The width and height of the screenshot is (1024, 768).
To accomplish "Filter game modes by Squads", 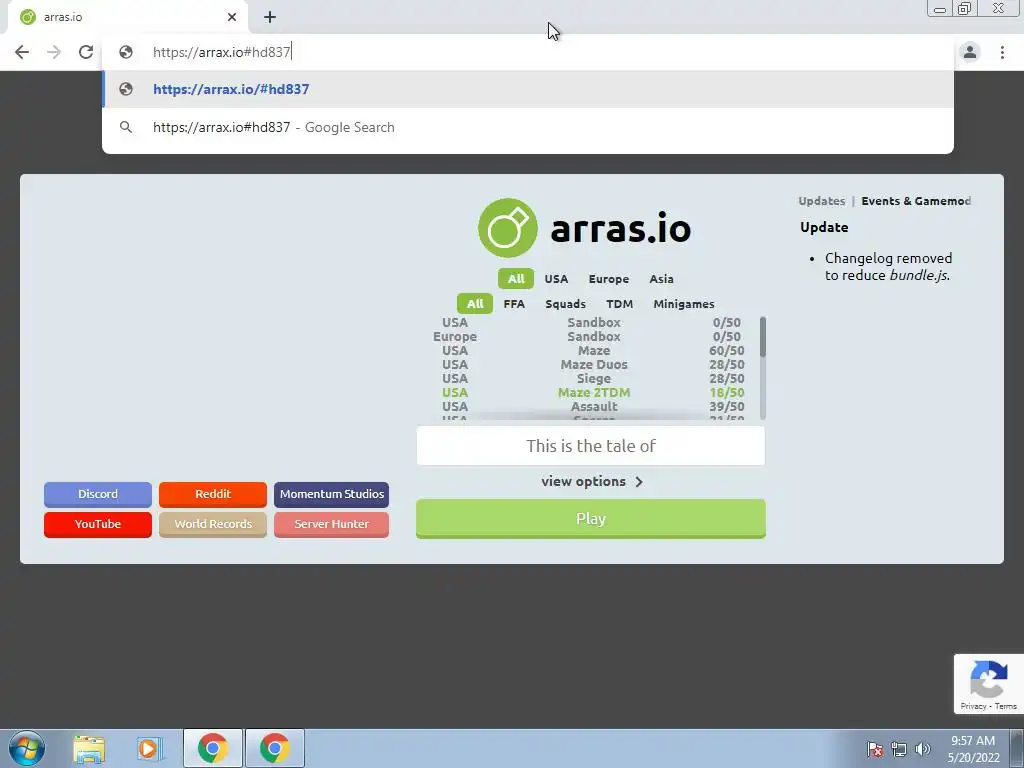I will (x=566, y=304).
